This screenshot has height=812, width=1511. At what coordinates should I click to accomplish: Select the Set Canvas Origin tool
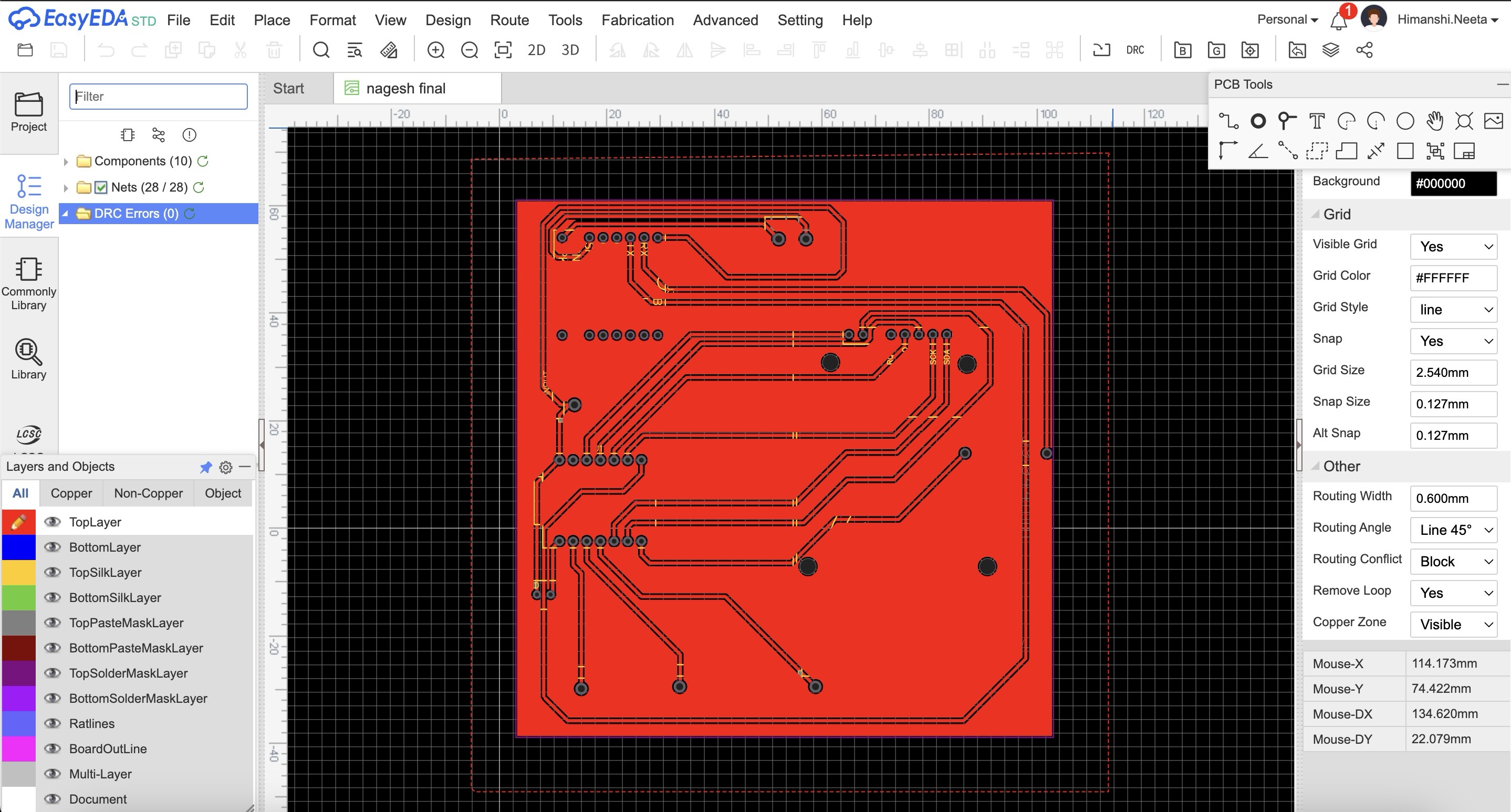(1228, 151)
